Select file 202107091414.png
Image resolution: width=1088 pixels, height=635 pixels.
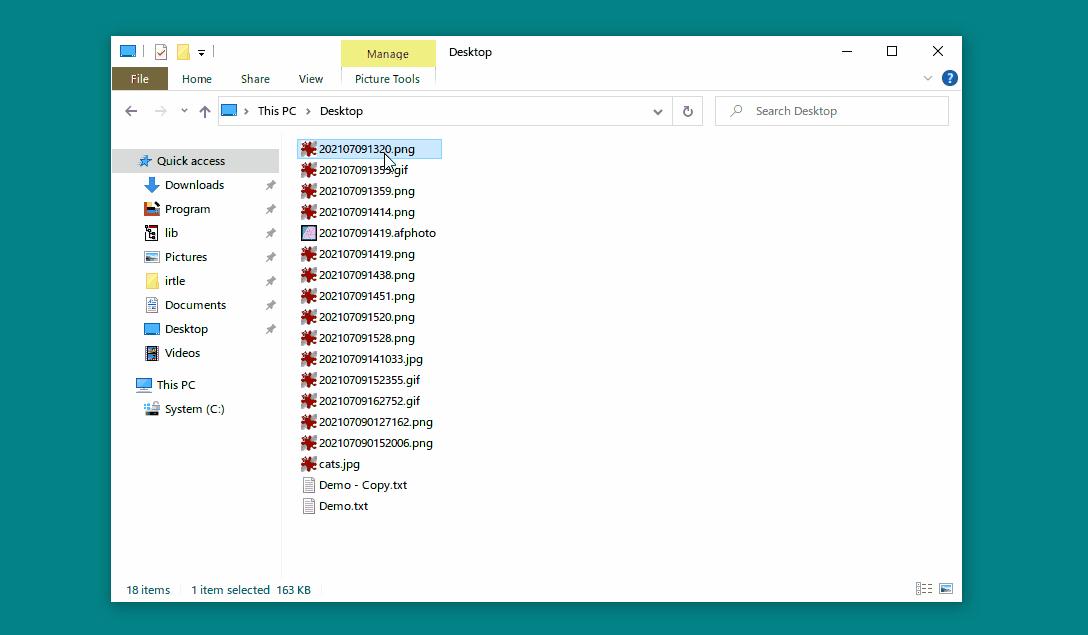coord(366,212)
